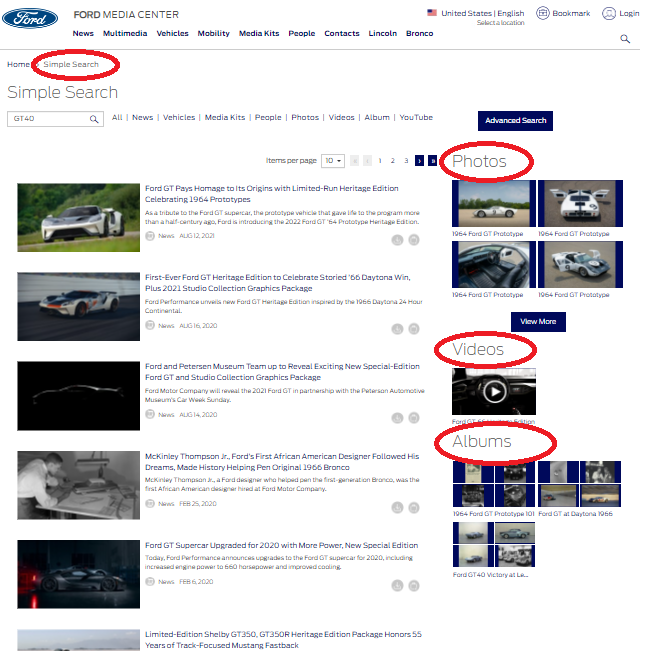Go to results page 2

pyautogui.click(x=392, y=161)
